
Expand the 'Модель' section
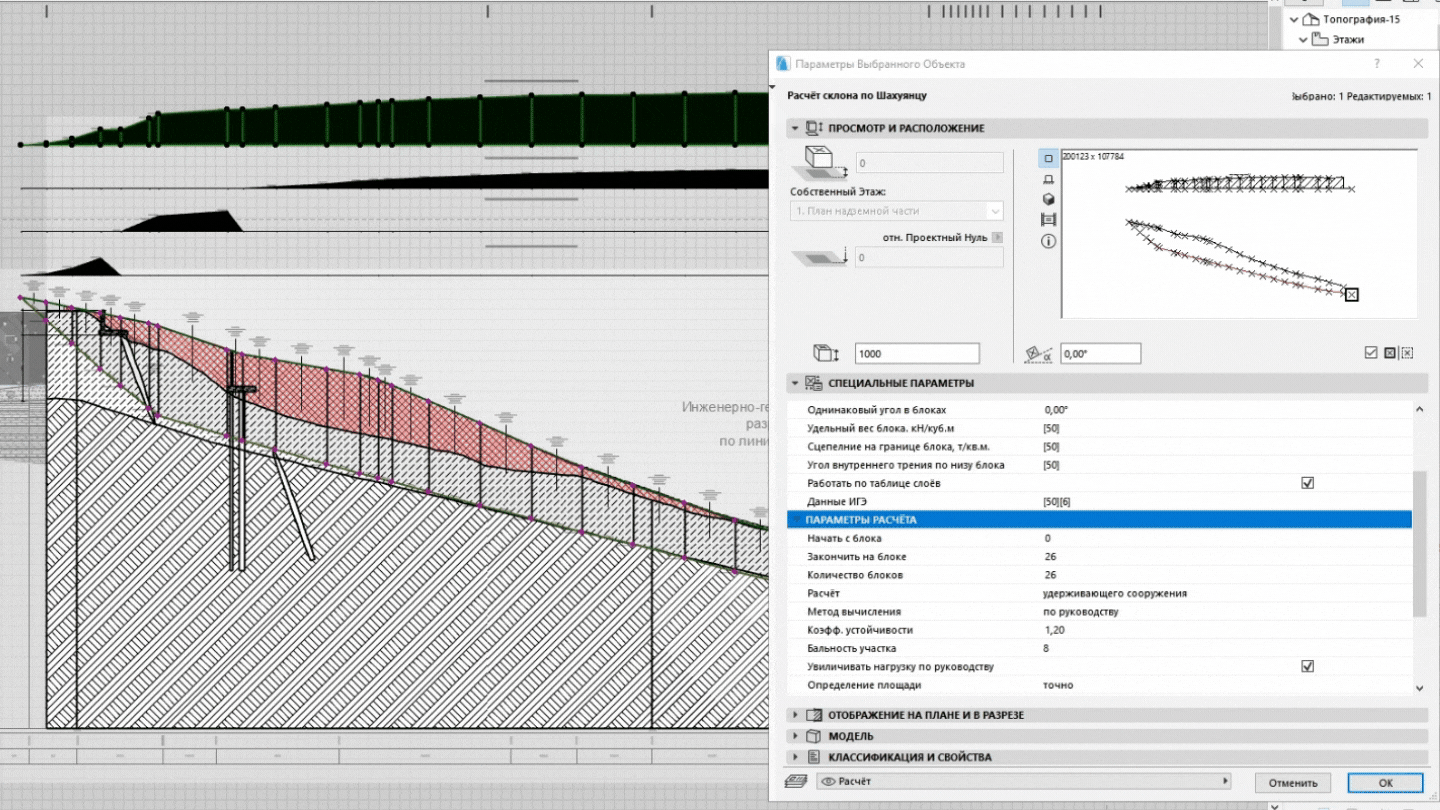point(850,736)
